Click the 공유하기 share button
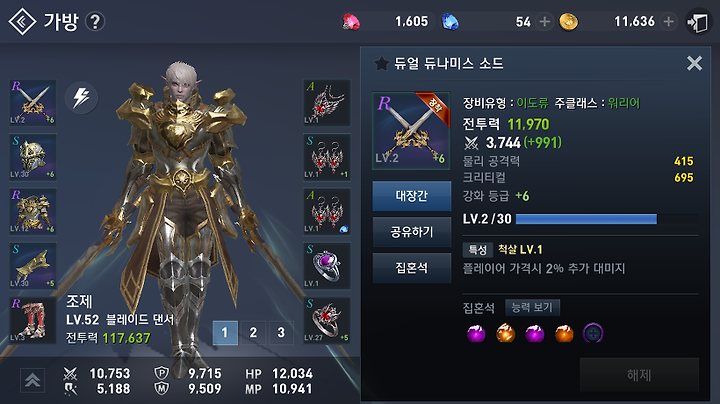The image size is (720, 404). point(411,232)
